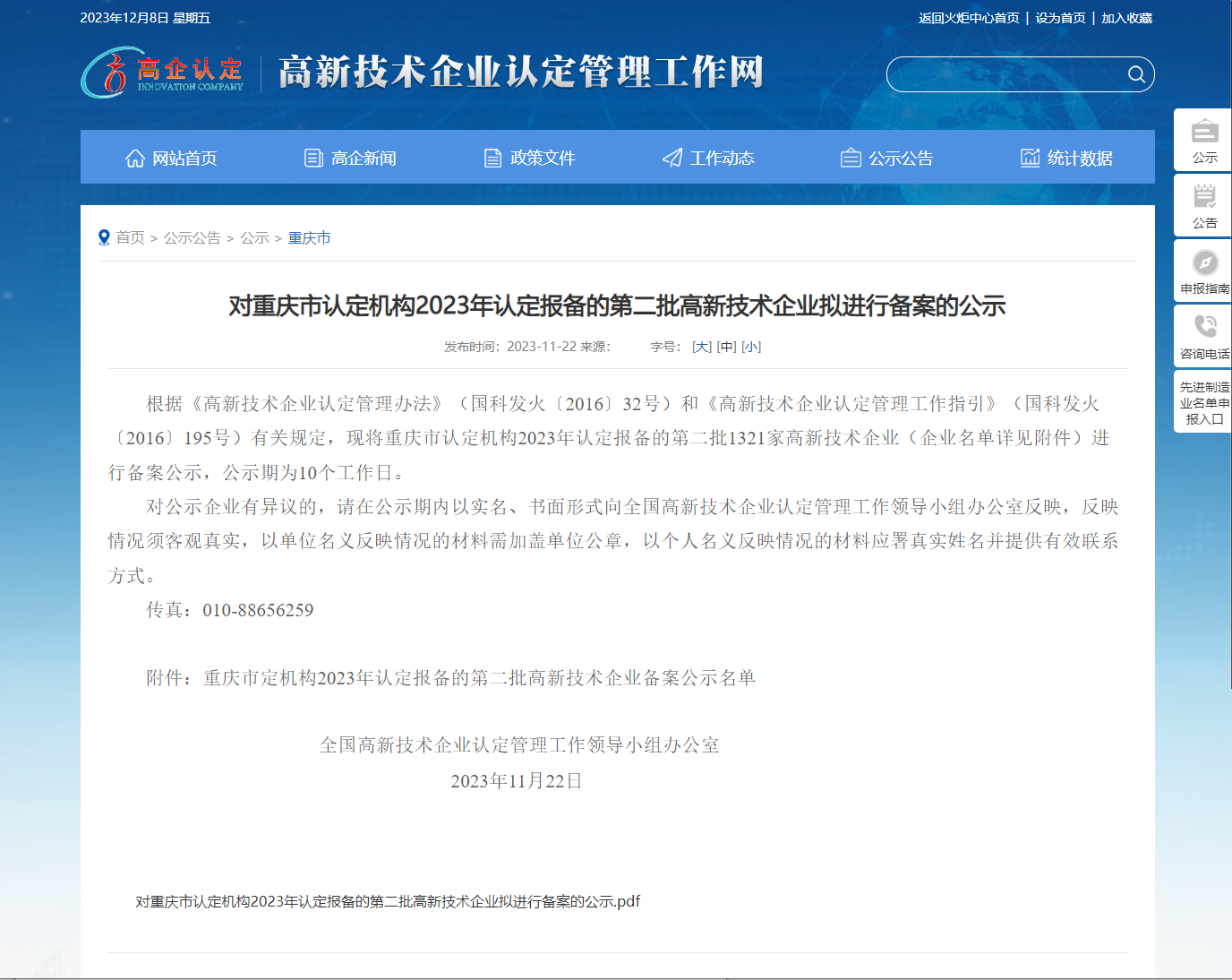This screenshot has height=980, width=1232.
Task: Go to 首页 in the breadcrumb
Action: [130, 237]
